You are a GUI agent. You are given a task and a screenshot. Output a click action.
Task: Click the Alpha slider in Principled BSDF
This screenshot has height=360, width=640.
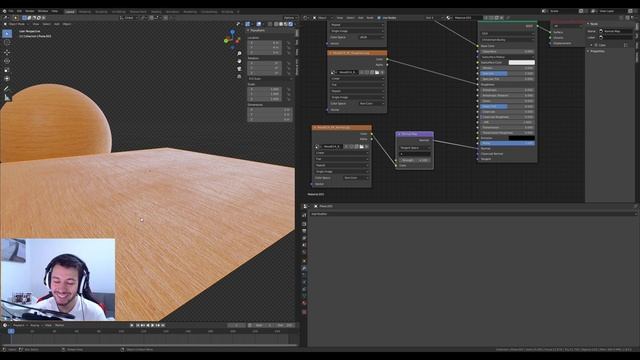click(x=507, y=143)
